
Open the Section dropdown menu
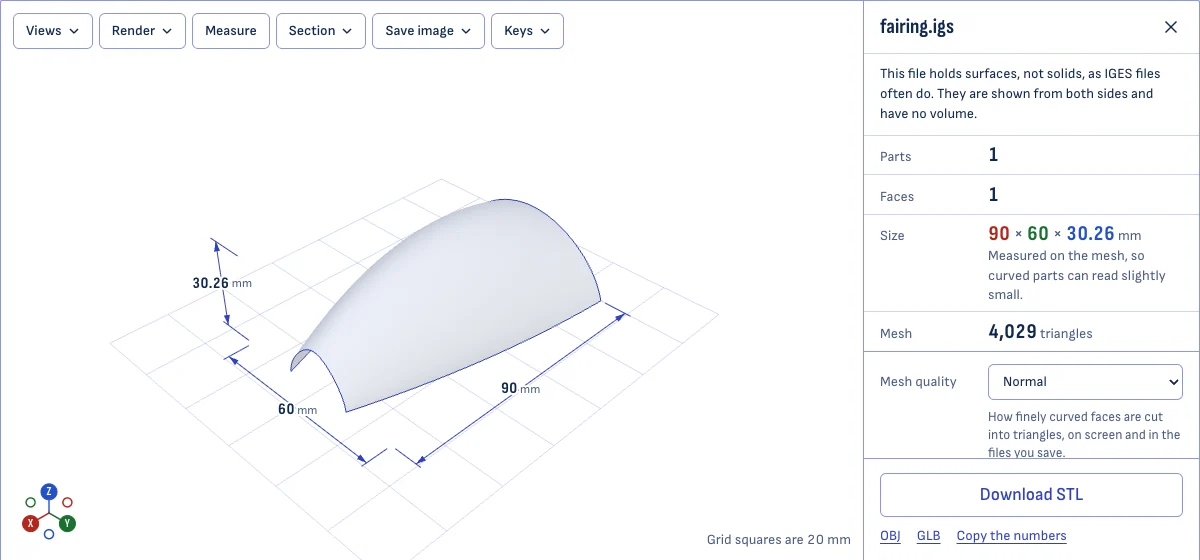(x=321, y=31)
